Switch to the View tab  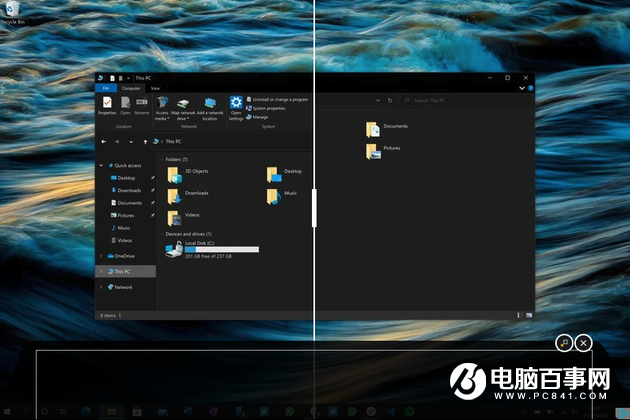click(155, 88)
